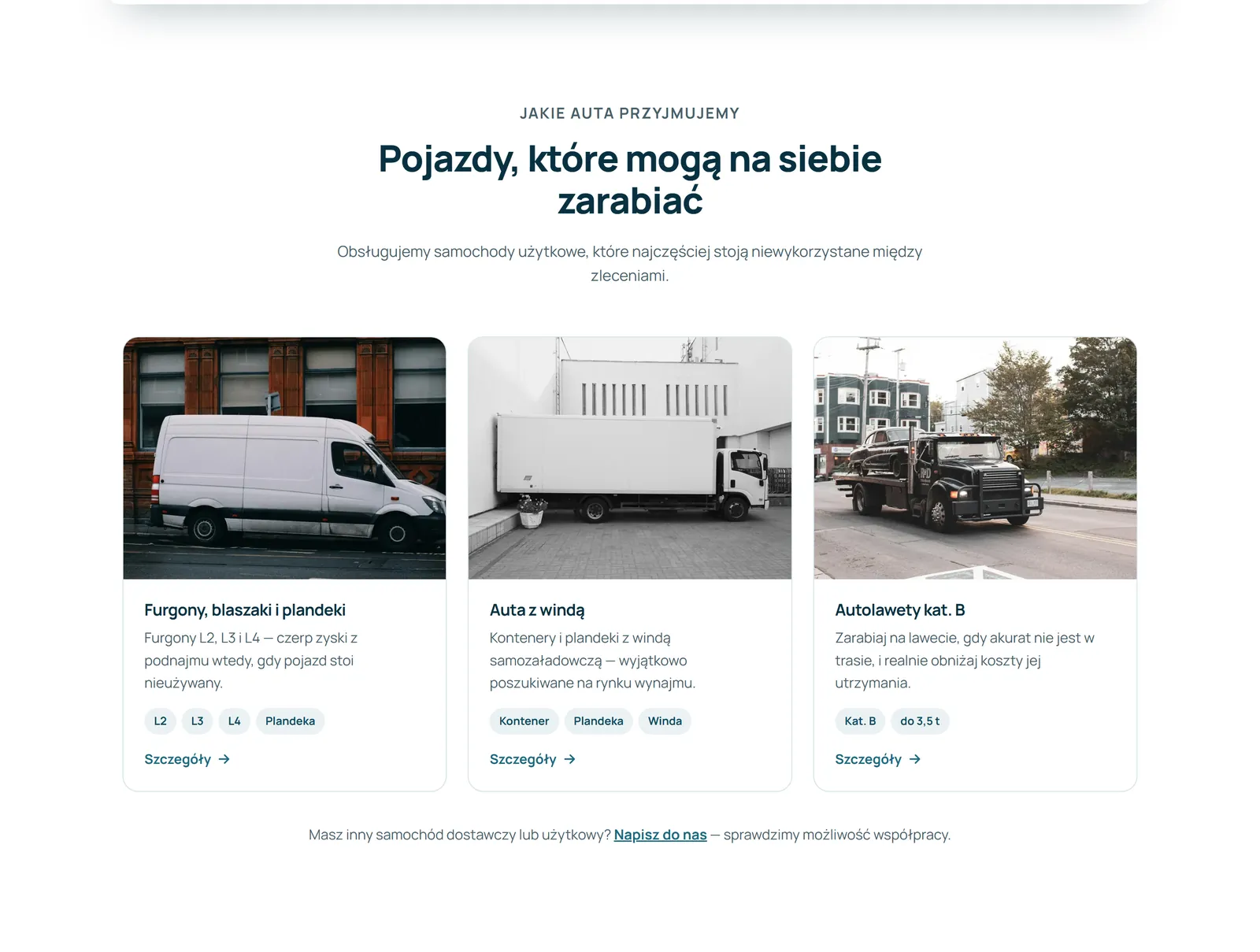Select the L2 tag chip
1260x952 pixels.
click(x=160, y=721)
